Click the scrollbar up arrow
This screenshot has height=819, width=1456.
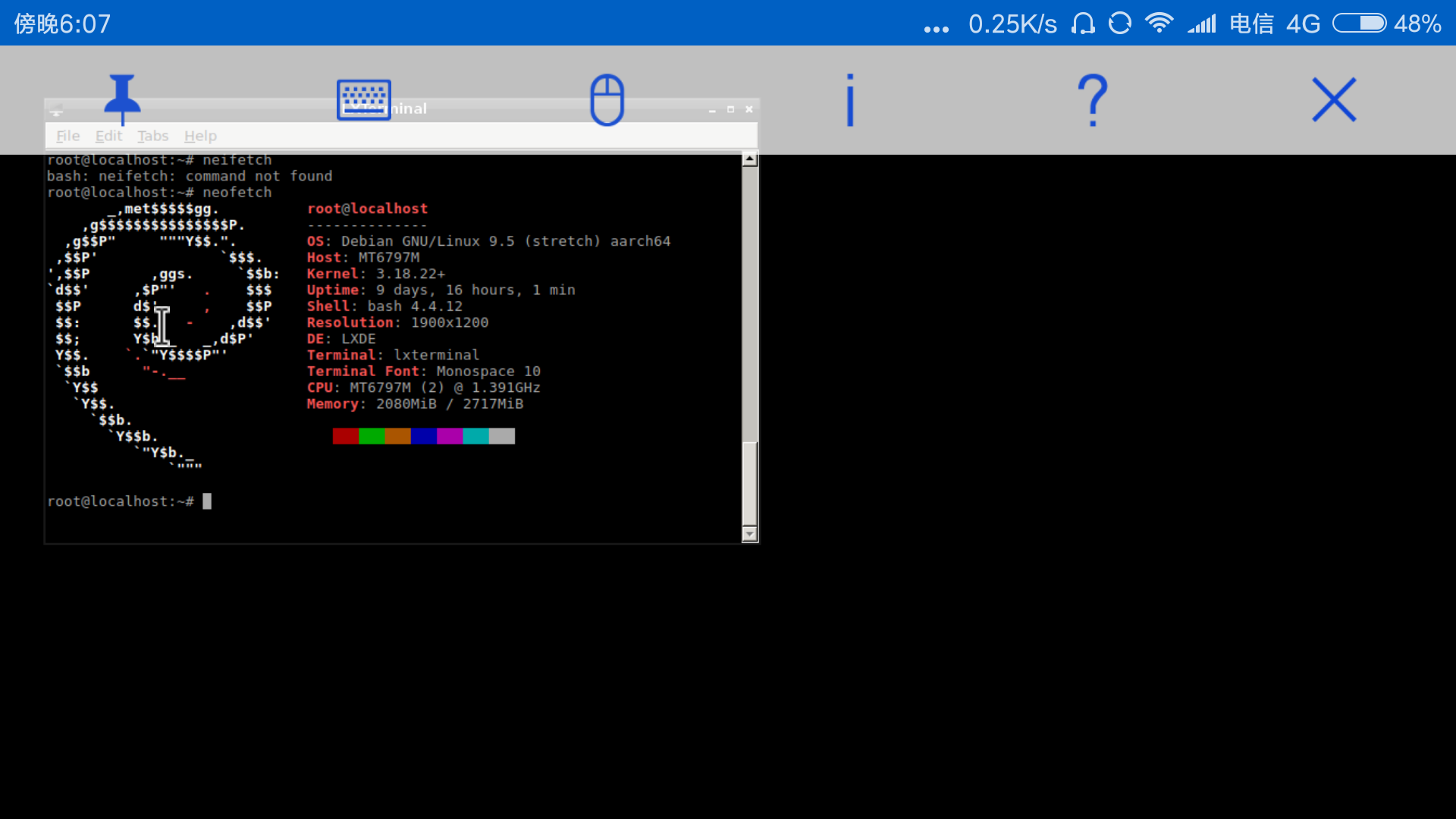click(x=749, y=159)
